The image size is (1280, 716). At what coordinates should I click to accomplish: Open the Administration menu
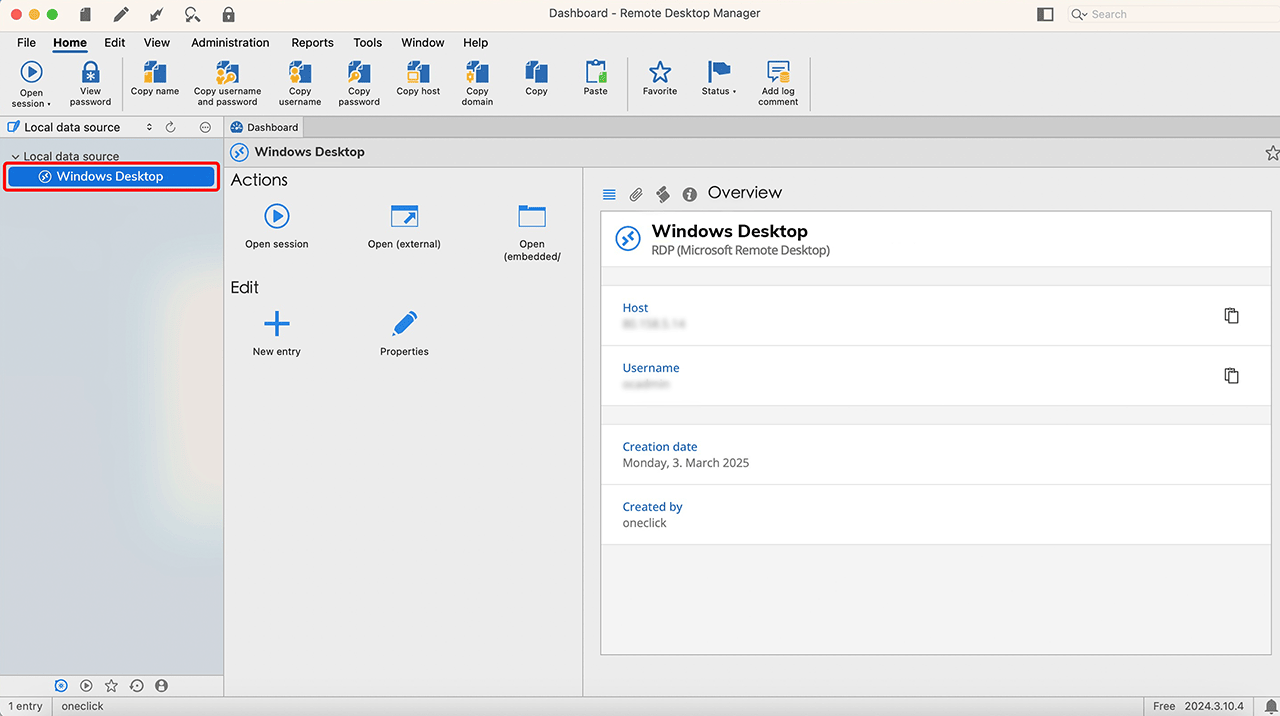coord(230,43)
